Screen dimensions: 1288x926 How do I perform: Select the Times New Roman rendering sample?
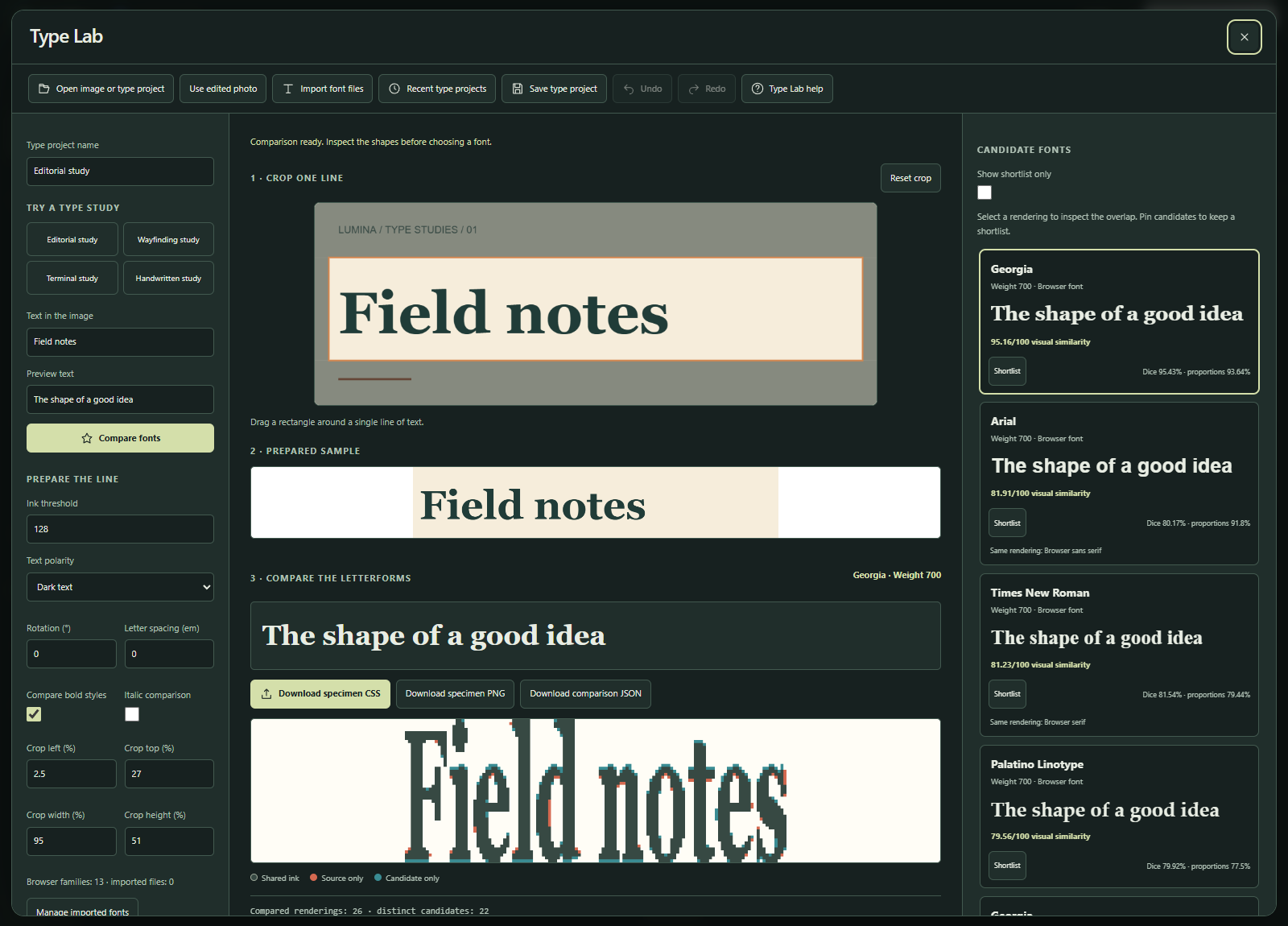(x=1096, y=638)
